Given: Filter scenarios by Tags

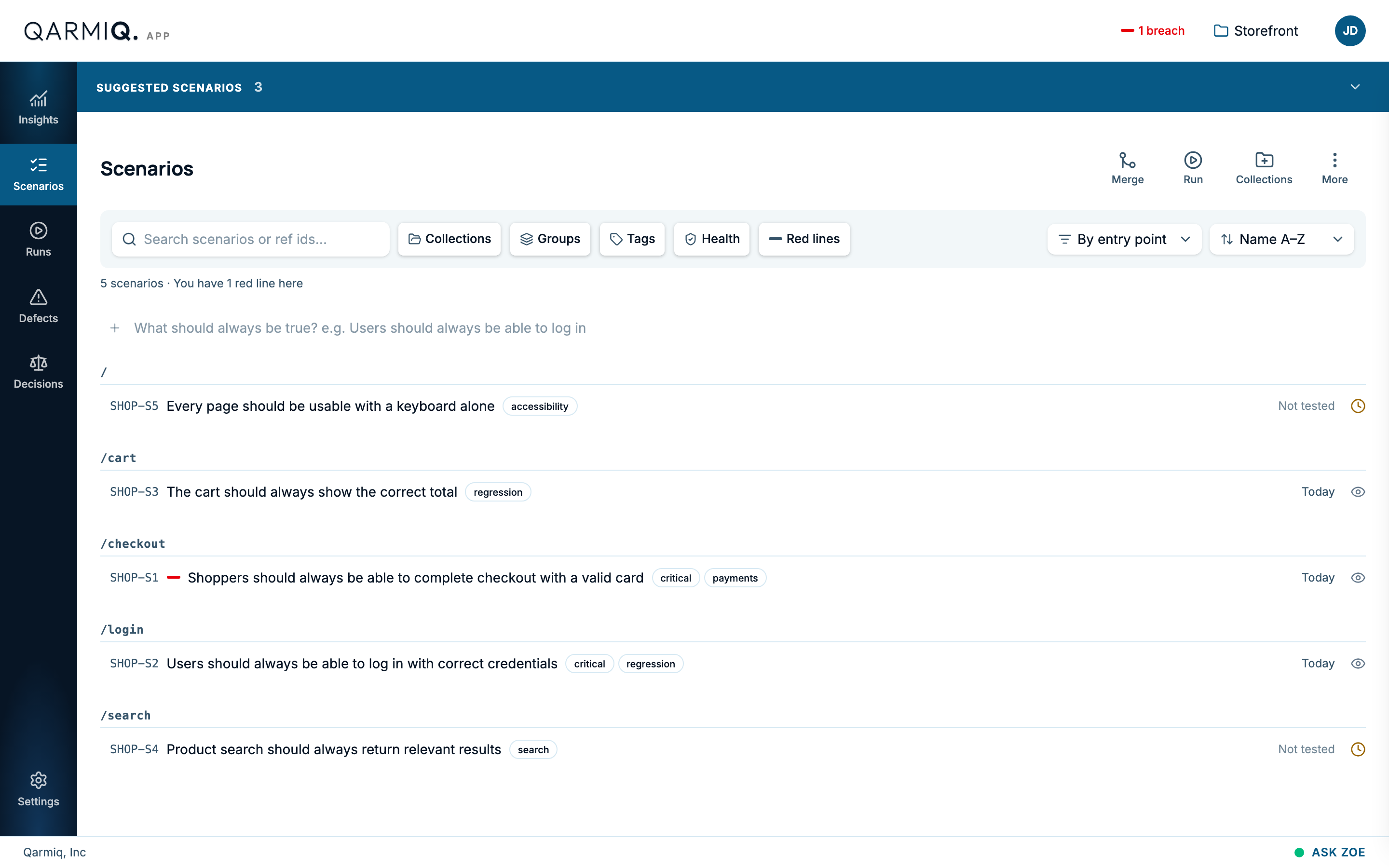Looking at the screenshot, I should 632,239.
